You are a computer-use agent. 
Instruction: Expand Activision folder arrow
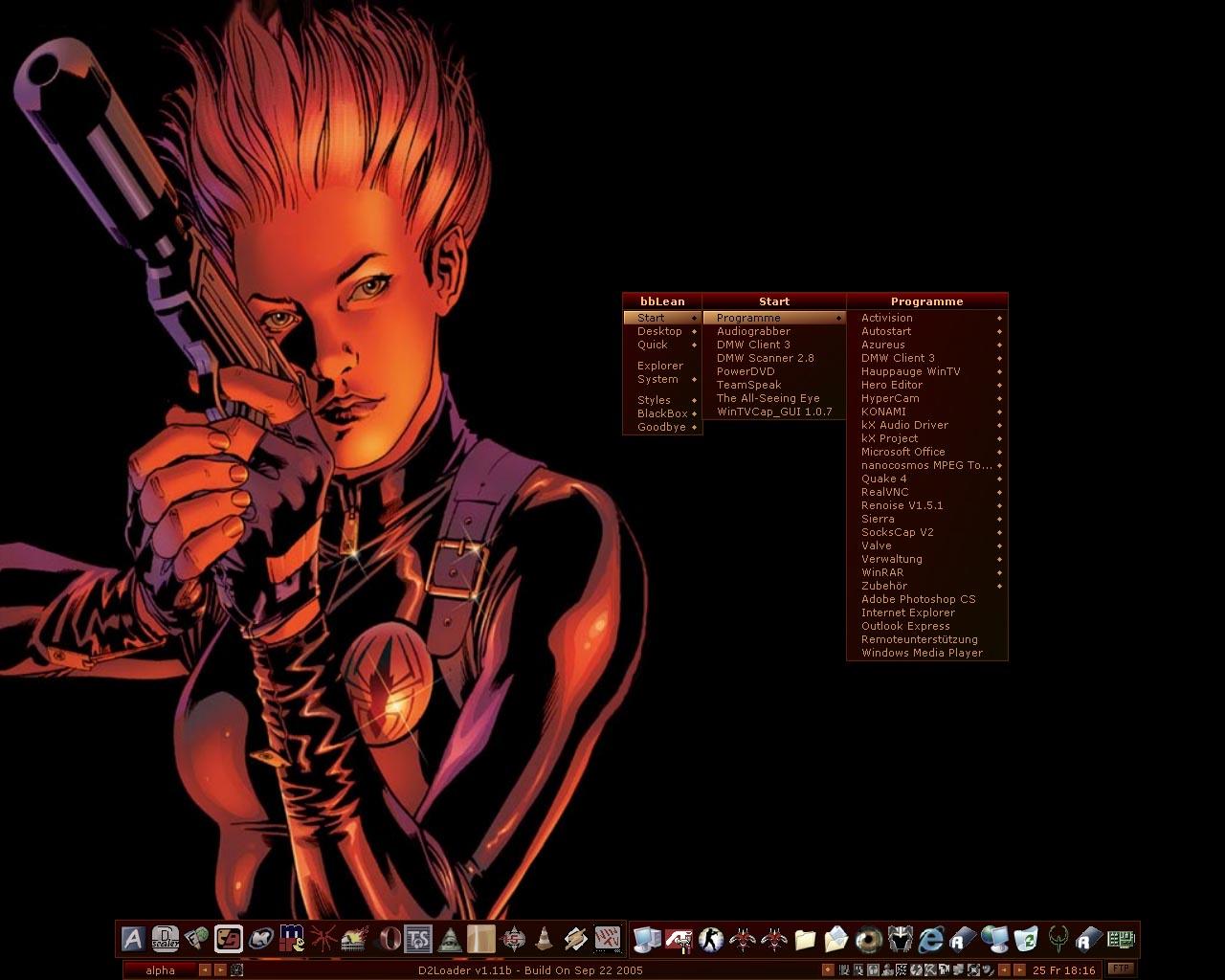coord(999,318)
